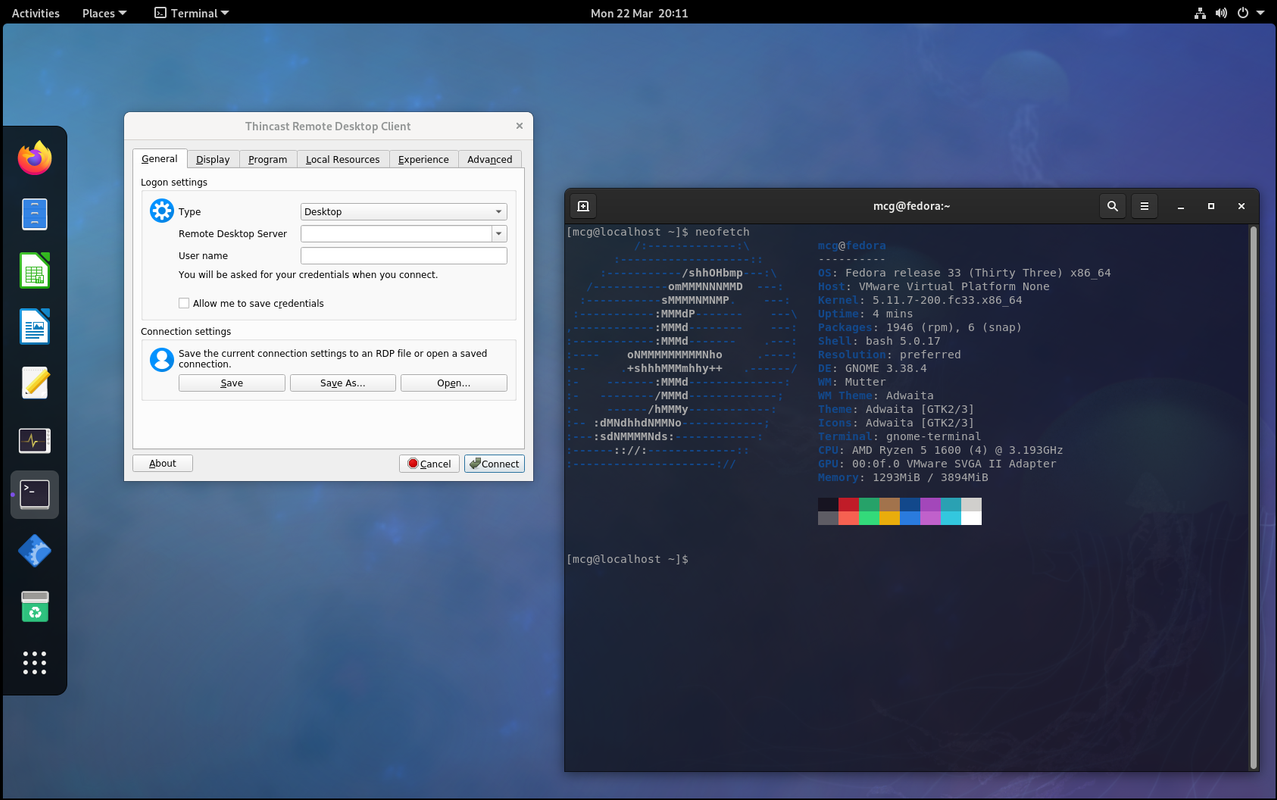Enable Allow me to save credentials
This screenshot has height=800, width=1277.
tap(184, 303)
